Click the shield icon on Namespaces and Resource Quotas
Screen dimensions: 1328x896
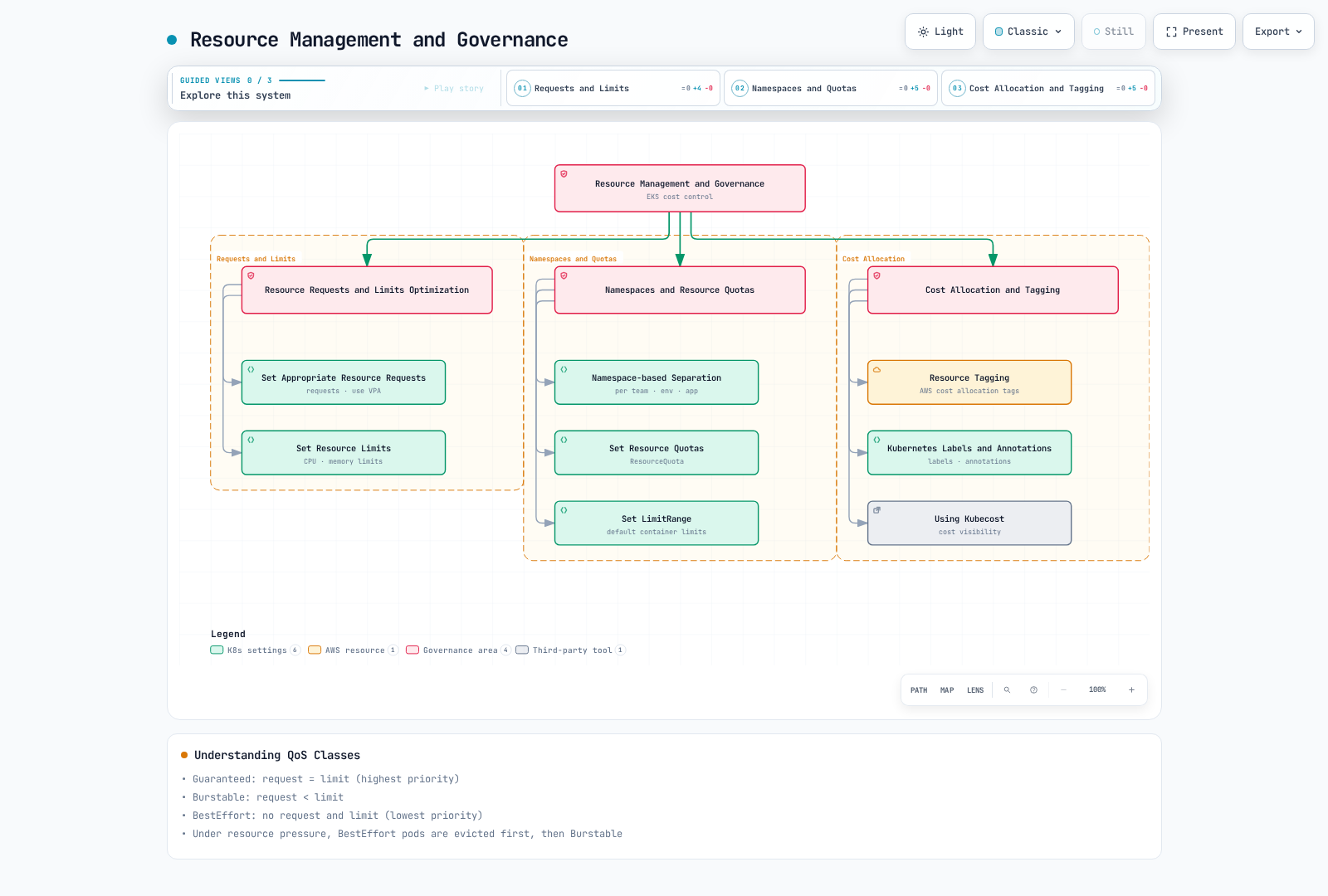tap(564, 275)
